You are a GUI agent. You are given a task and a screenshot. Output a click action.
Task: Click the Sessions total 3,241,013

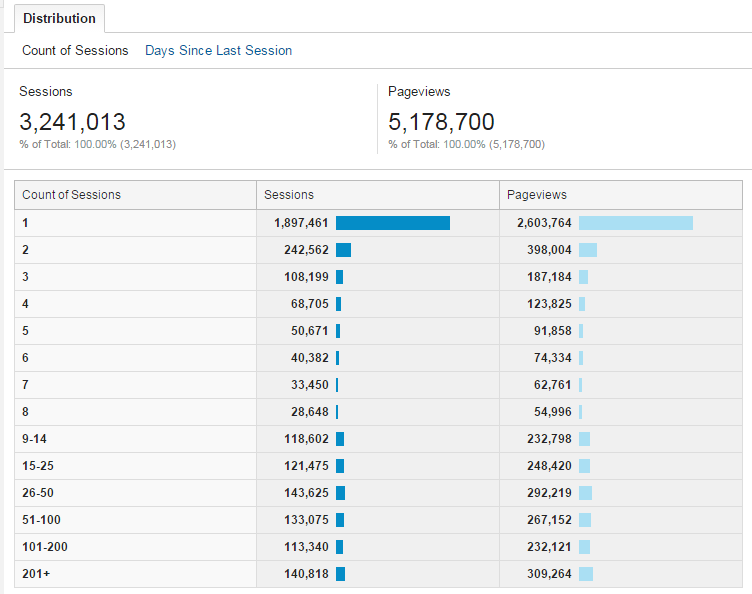pos(72,122)
